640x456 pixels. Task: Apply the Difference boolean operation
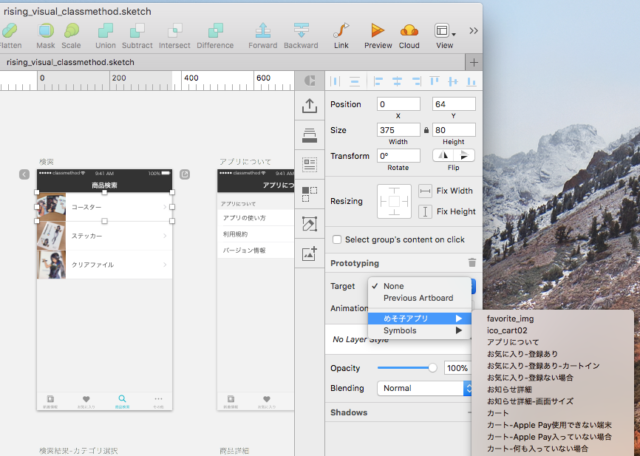(x=215, y=31)
